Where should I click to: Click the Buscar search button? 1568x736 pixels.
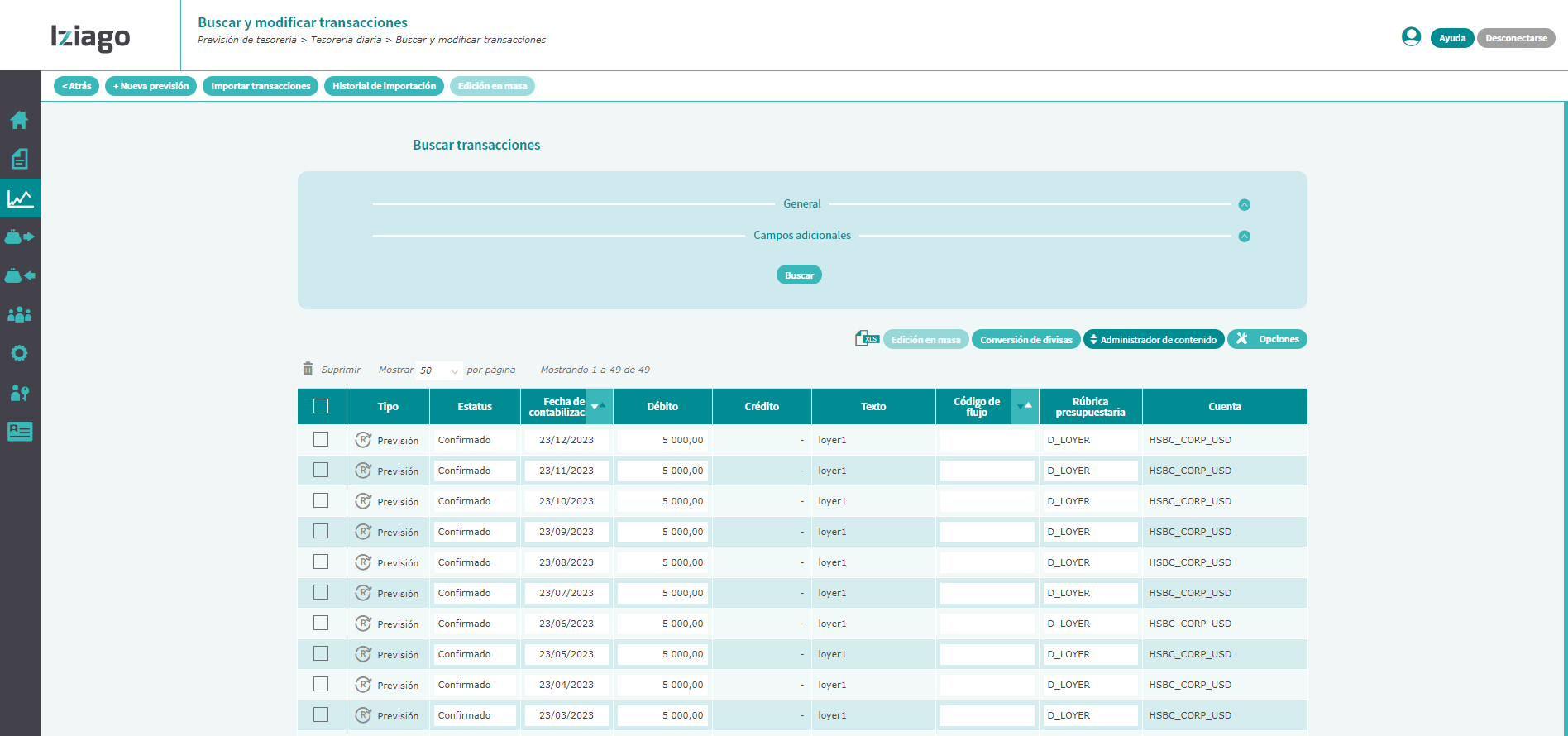(x=799, y=275)
